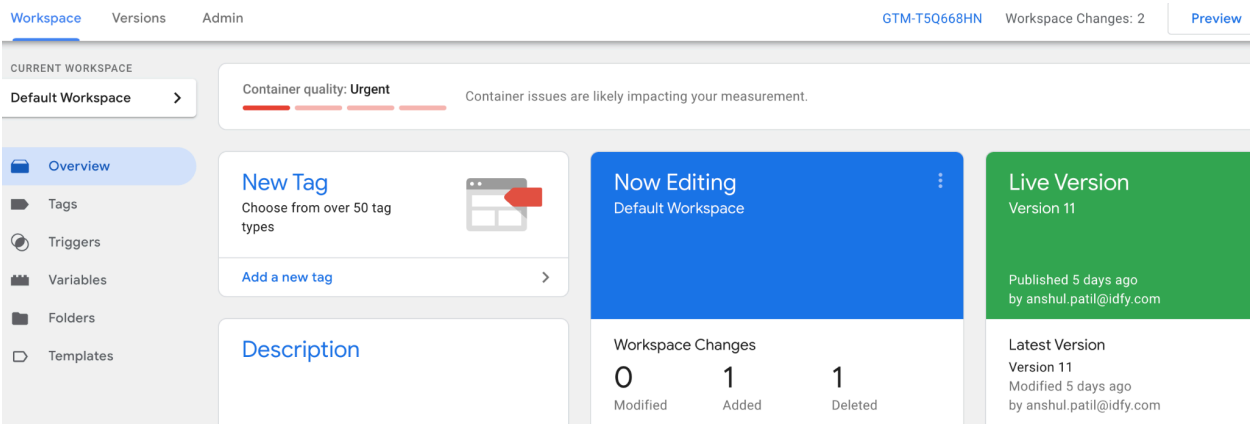Click the Default Workspace selector box
The width and height of the screenshot is (1251, 424).
(99, 98)
